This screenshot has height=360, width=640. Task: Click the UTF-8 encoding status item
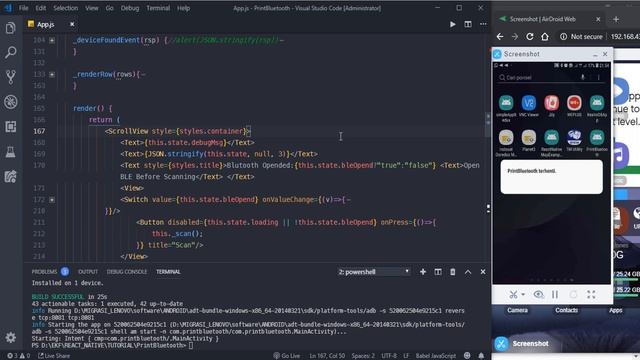coord(389,356)
